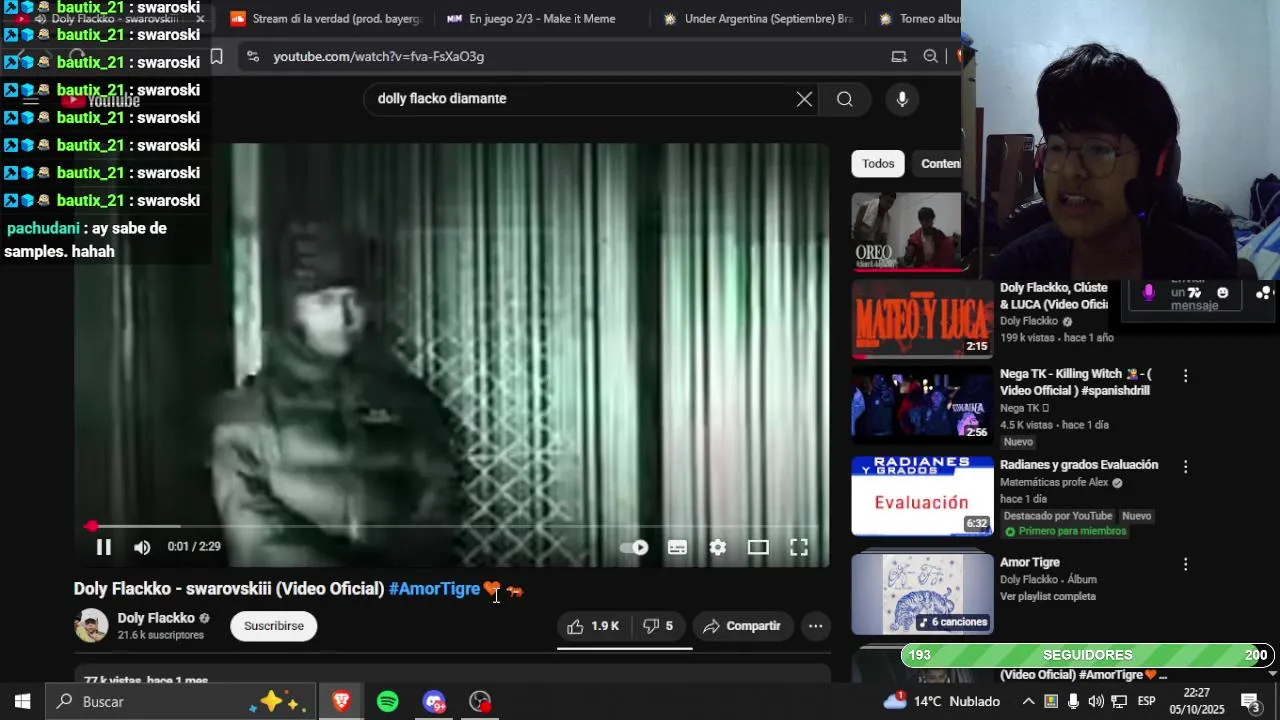The image size is (1280, 720).
Task: Turn on subtitles with the captions icon
Action: (x=677, y=547)
